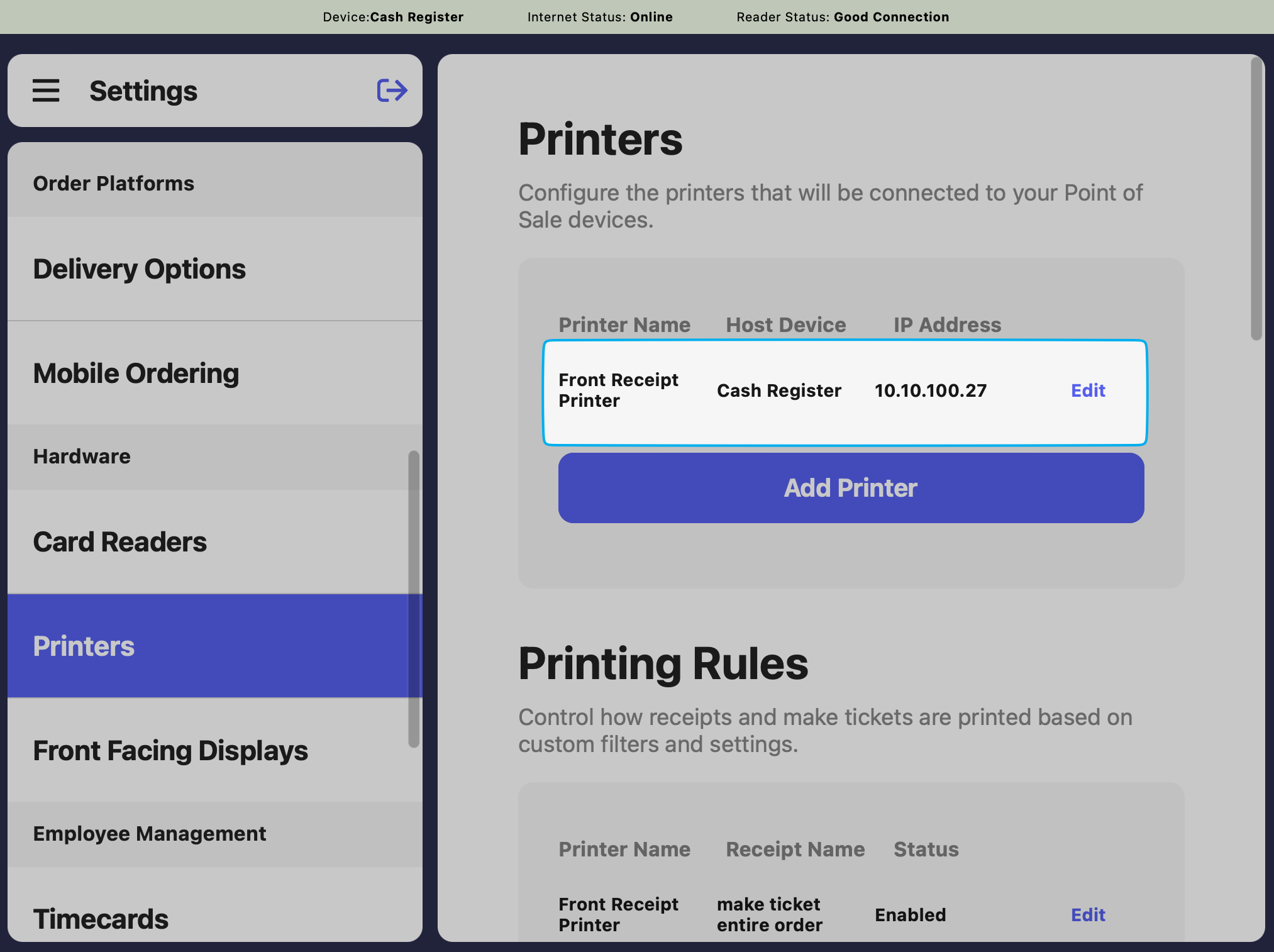Select the Printers sidebar item
Viewport: 1274px width, 952px height.
84,646
